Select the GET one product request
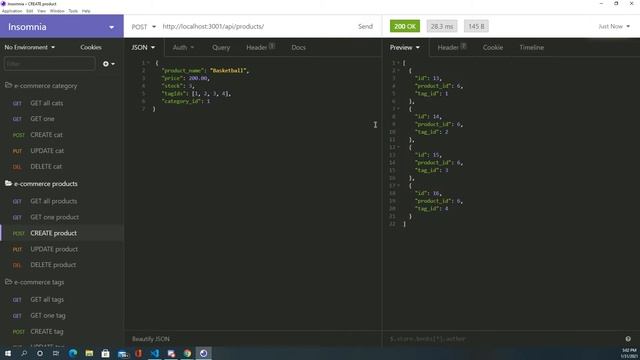Image resolution: width=640 pixels, height=360 pixels. click(x=62, y=217)
